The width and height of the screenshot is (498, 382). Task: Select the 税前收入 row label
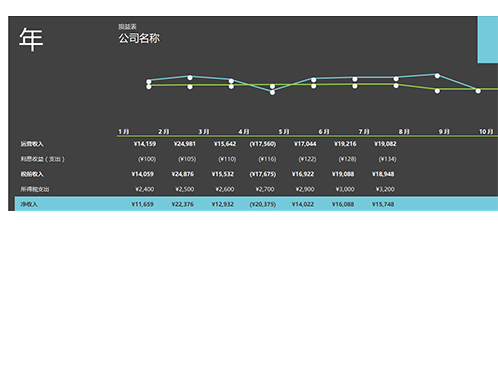32,174
